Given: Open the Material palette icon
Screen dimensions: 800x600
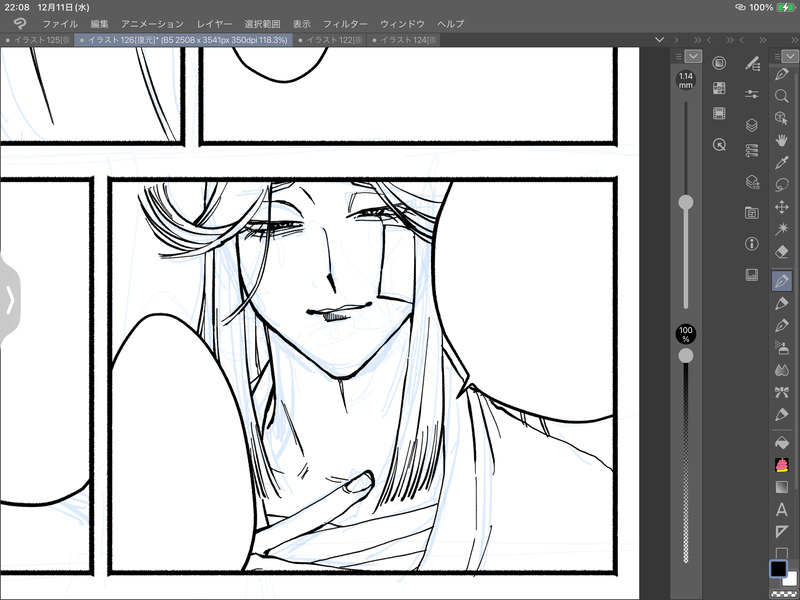Looking at the screenshot, I should tap(719, 88).
